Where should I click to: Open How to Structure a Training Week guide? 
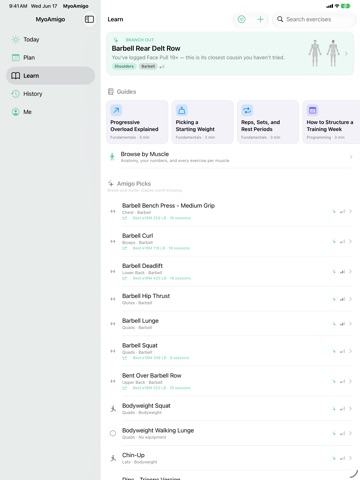pyautogui.click(x=331, y=122)
